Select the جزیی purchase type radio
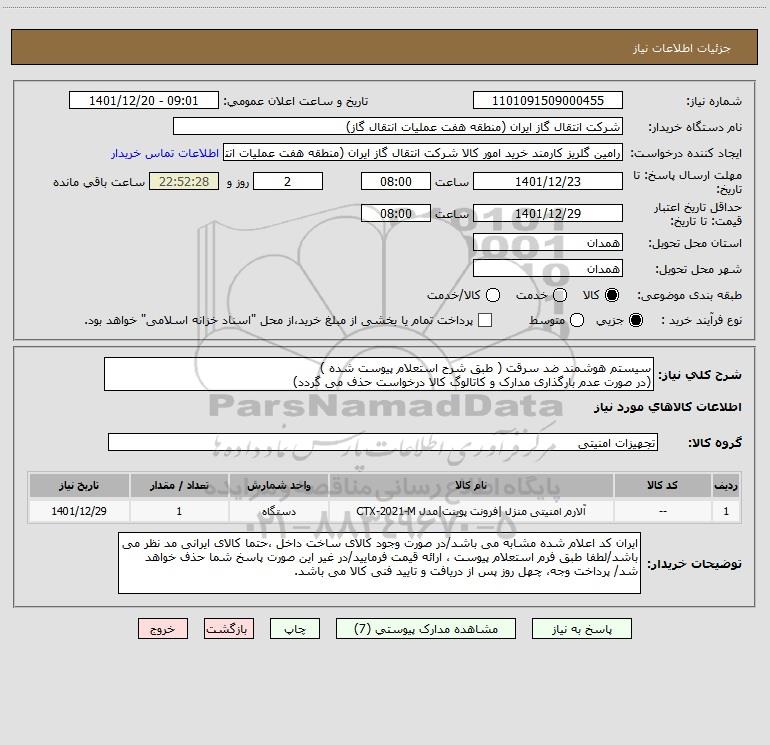This screenshot has height=745, width=770. coord(635,320)
